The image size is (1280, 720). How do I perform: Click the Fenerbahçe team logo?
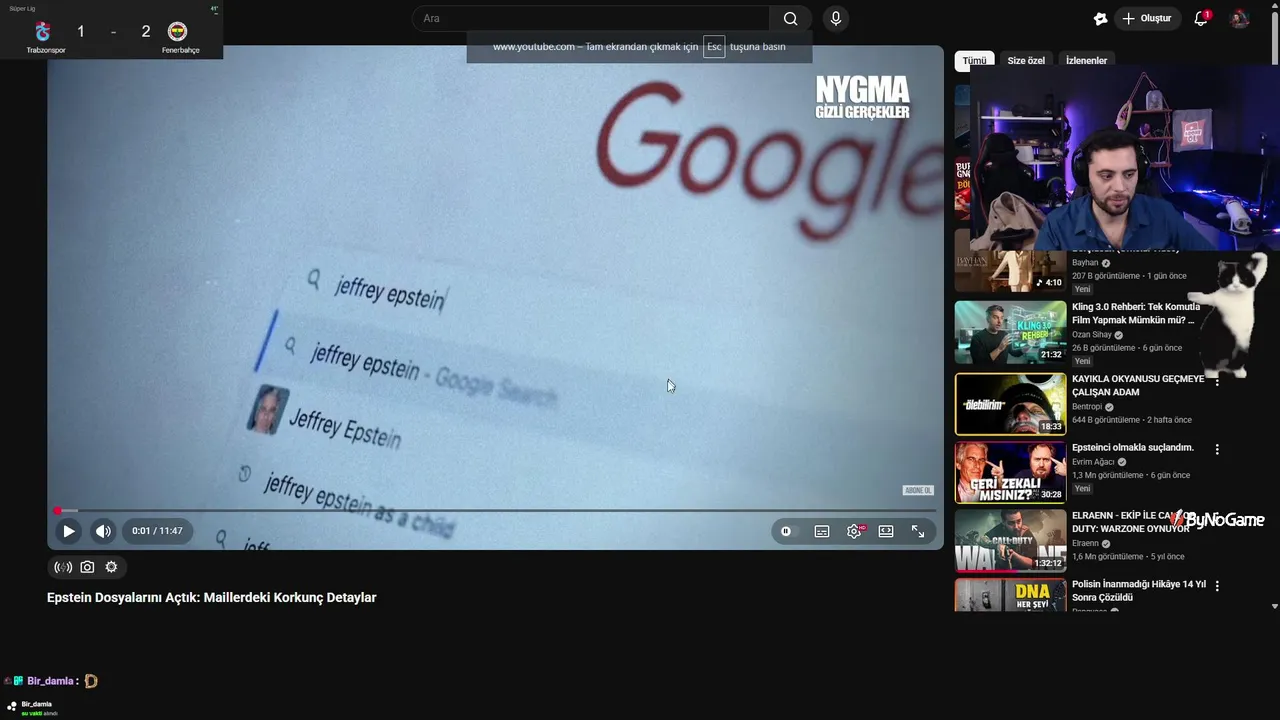coord(177,32)
